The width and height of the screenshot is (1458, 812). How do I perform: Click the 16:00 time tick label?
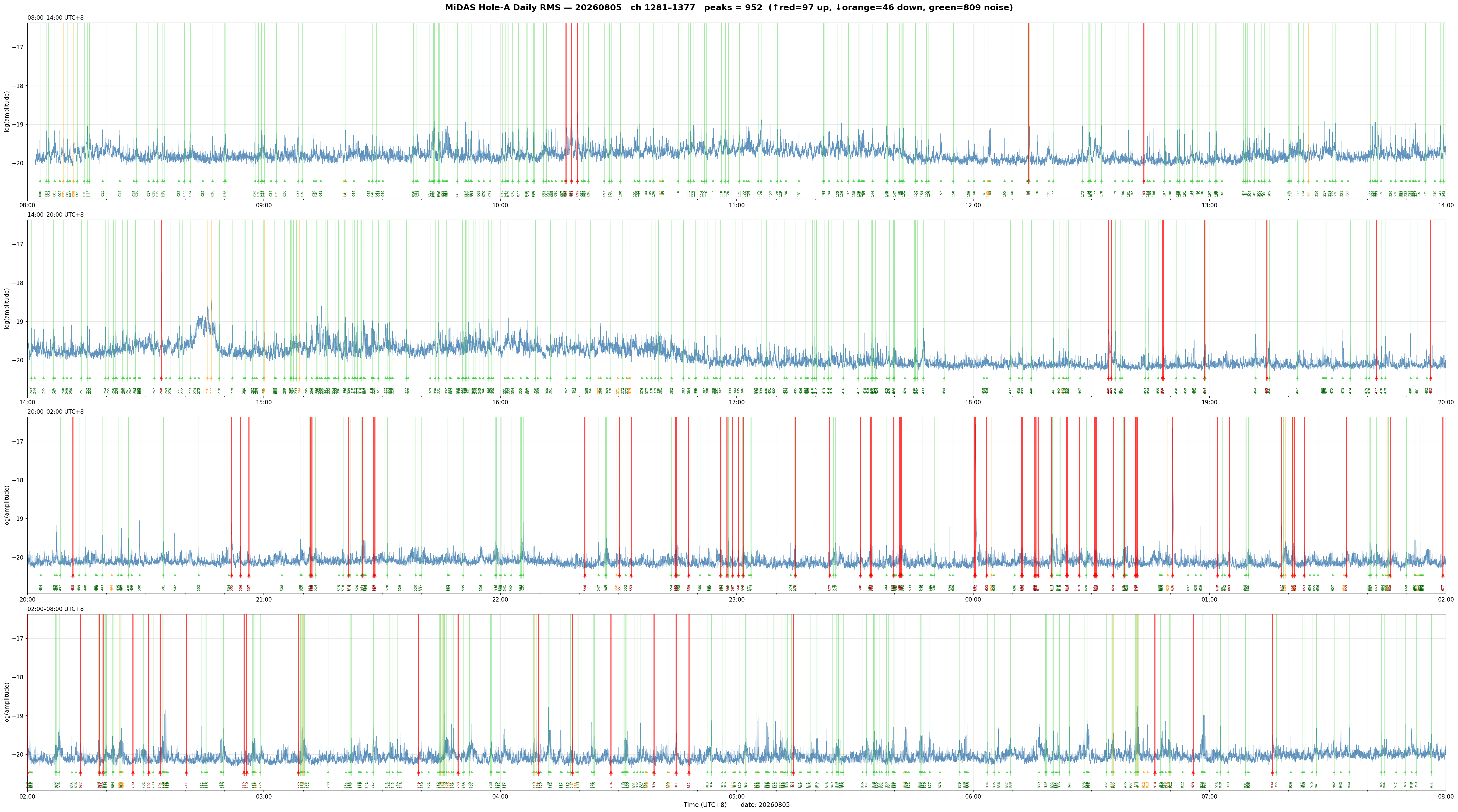[500, 402]
